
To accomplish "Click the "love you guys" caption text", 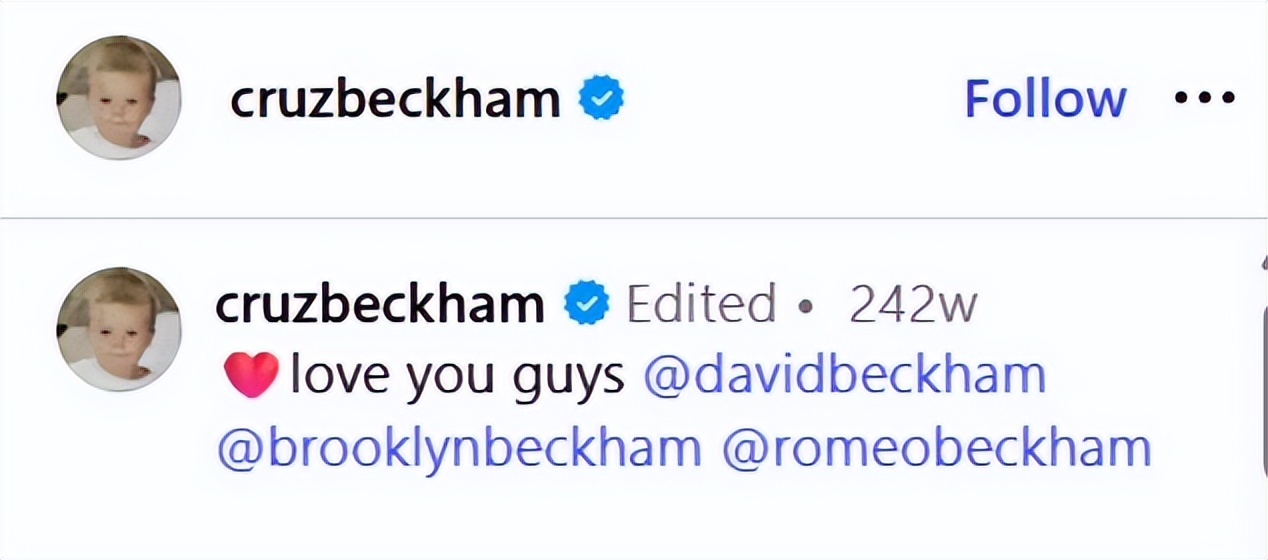I will (458, 377).
